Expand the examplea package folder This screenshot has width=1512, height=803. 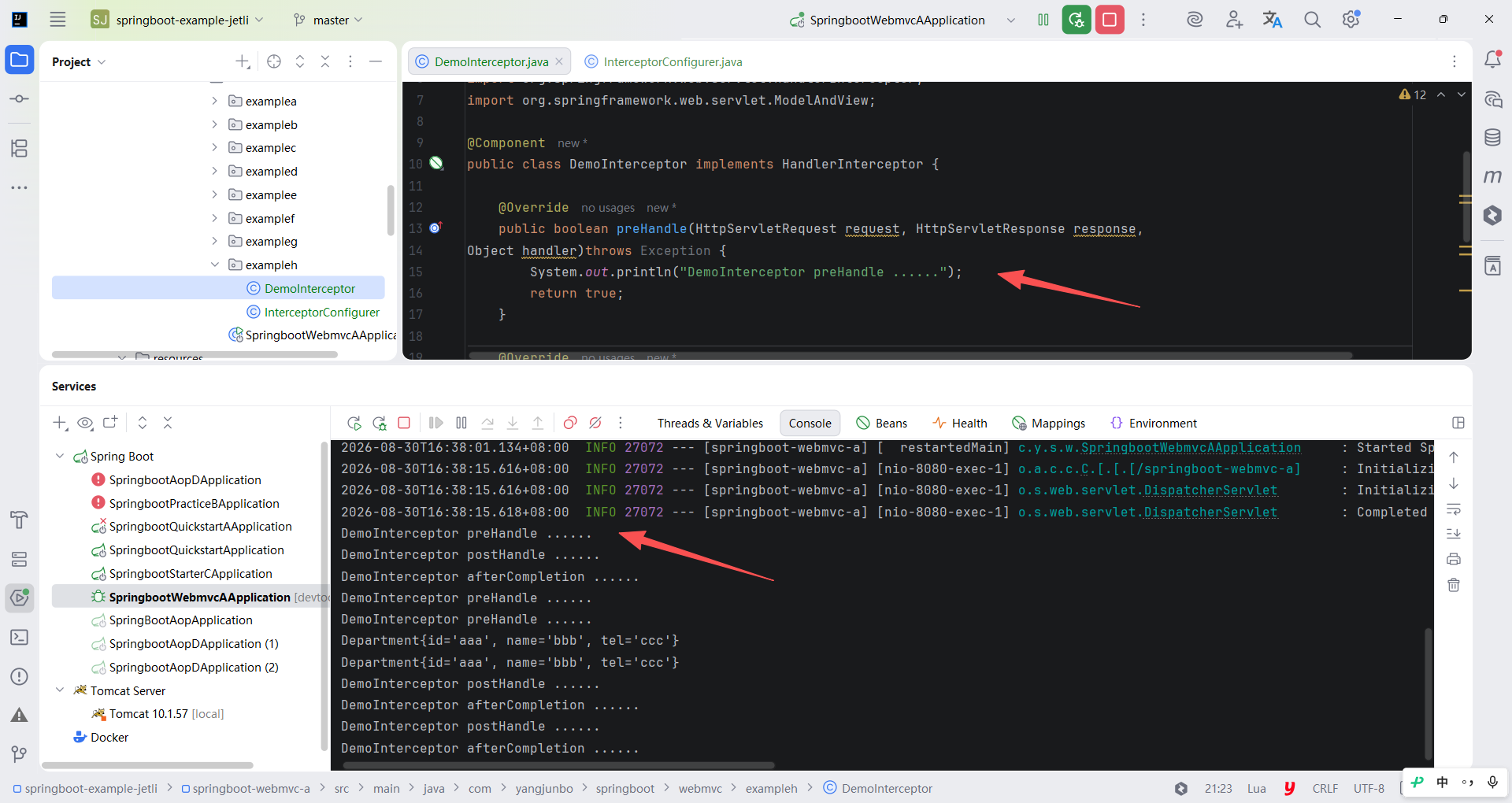214,101
